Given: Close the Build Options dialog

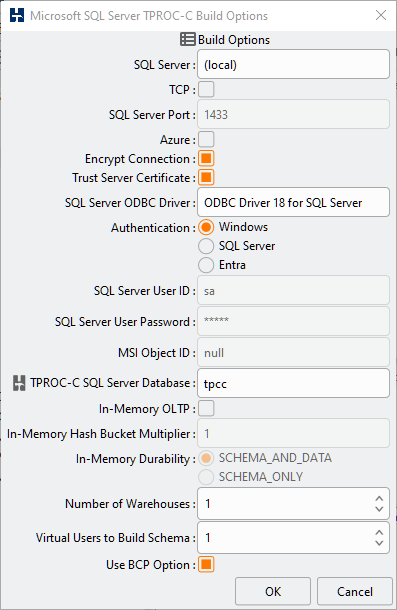Looking at the screenshot, I should 381,15.
